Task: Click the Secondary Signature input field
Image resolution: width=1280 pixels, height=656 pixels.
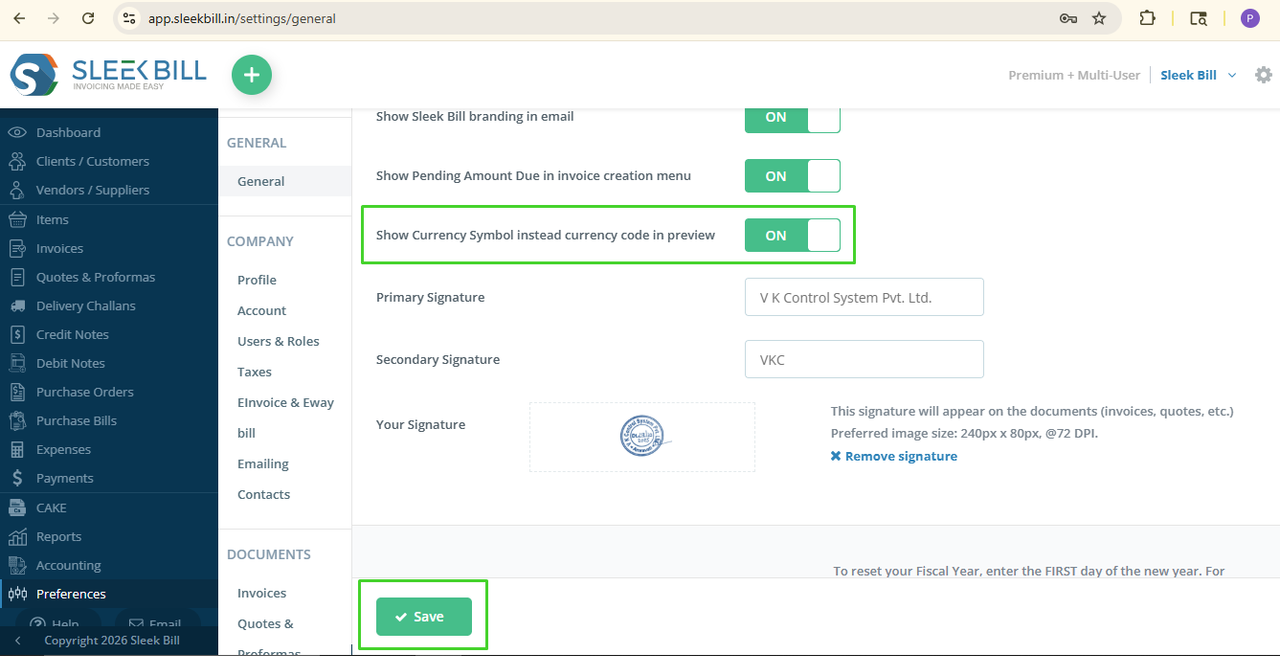Action: point(864,359)
